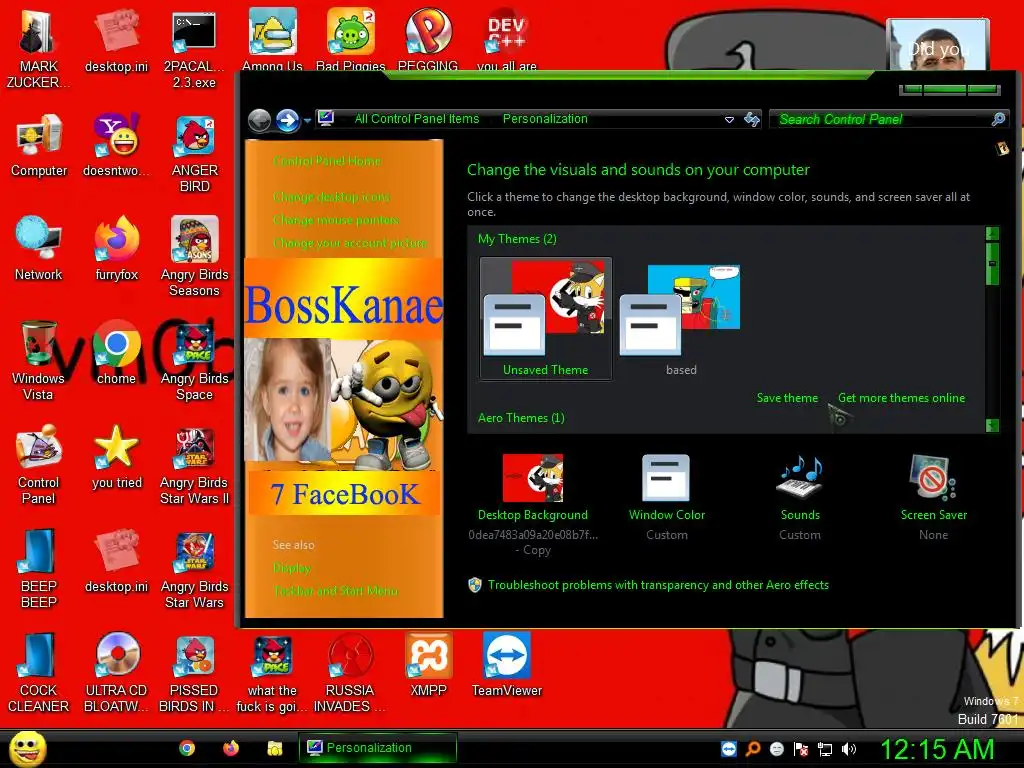Click the 12:15 AM taskbar clock

(937, 749)
